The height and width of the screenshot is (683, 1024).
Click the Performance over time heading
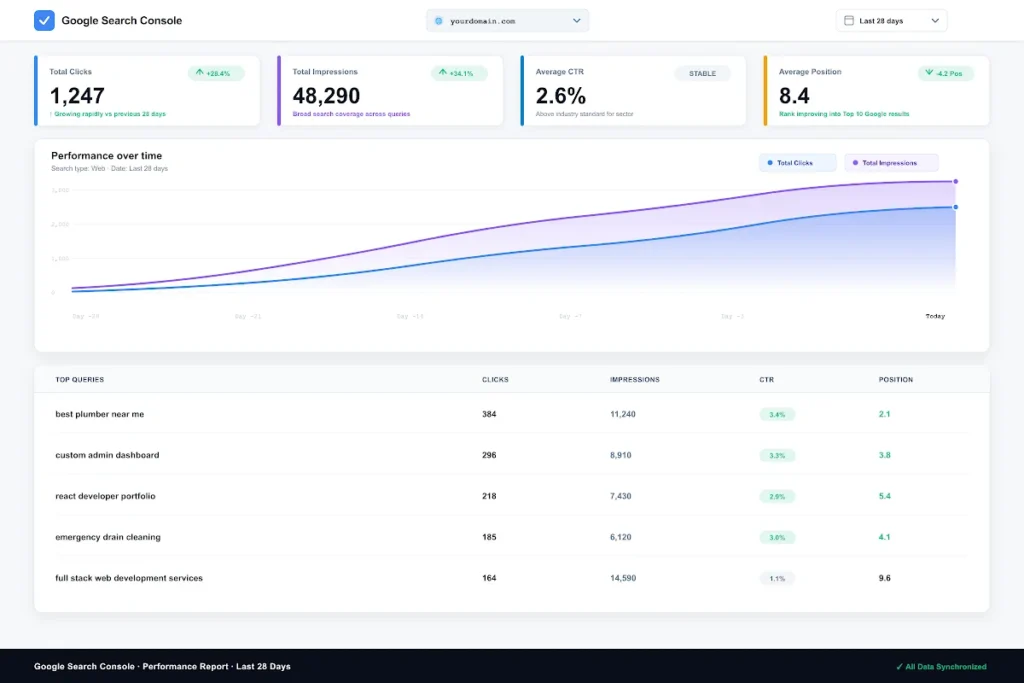tap(106, 155)
